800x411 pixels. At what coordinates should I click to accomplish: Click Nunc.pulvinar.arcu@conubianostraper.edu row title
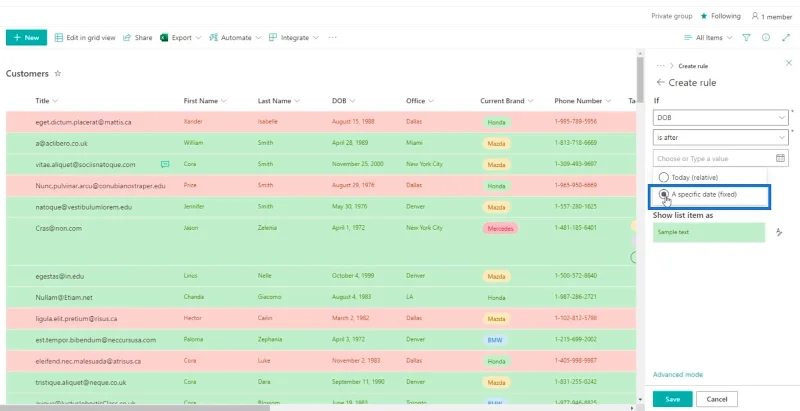(101, 186)
